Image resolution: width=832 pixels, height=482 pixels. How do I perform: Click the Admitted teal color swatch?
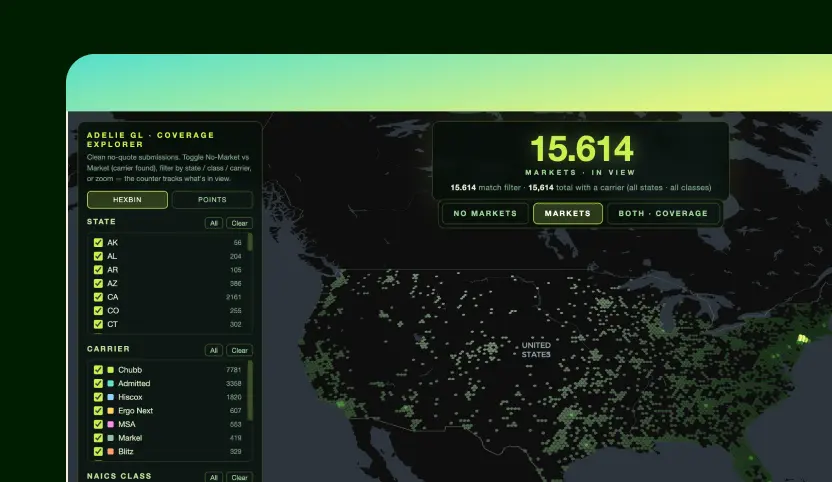pos(111,383)
